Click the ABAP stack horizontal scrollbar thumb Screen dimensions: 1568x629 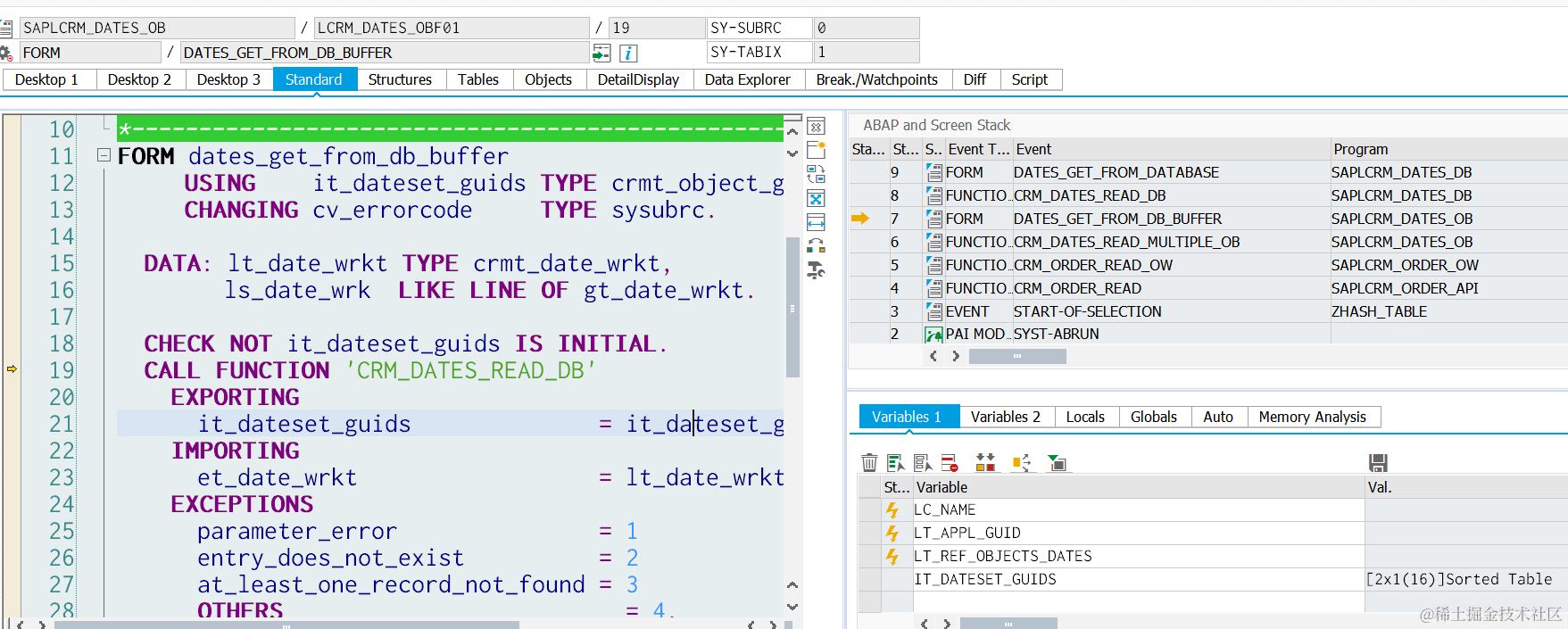(1017, 356)
